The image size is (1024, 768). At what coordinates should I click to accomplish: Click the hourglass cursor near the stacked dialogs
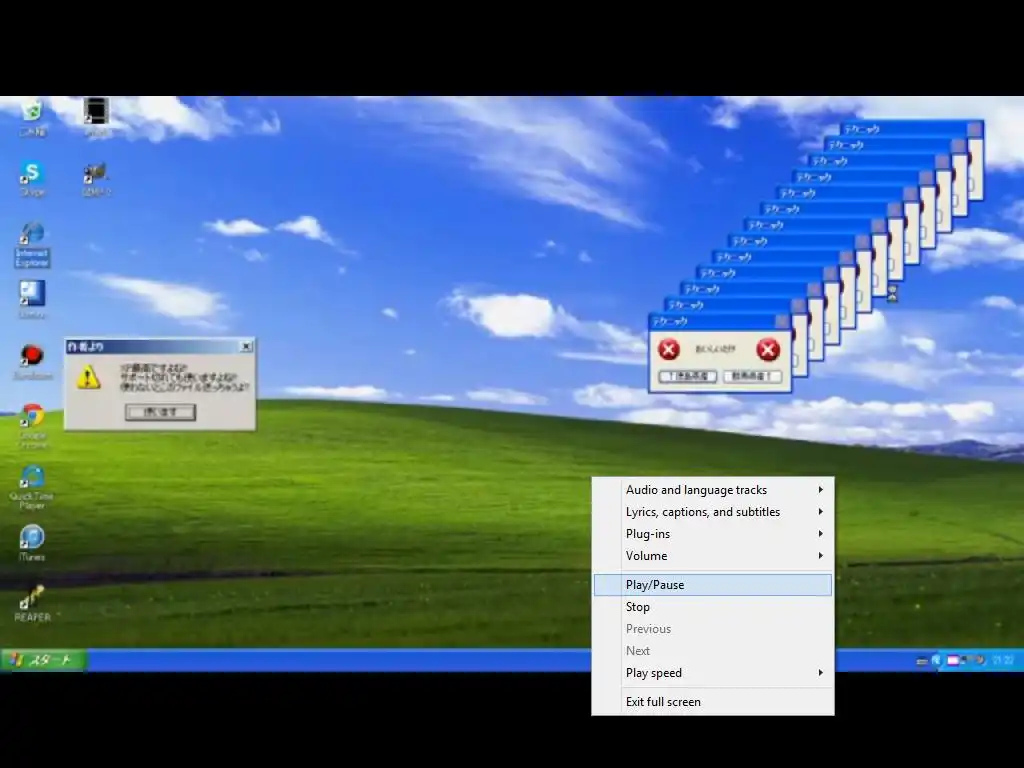click(892, 295)
